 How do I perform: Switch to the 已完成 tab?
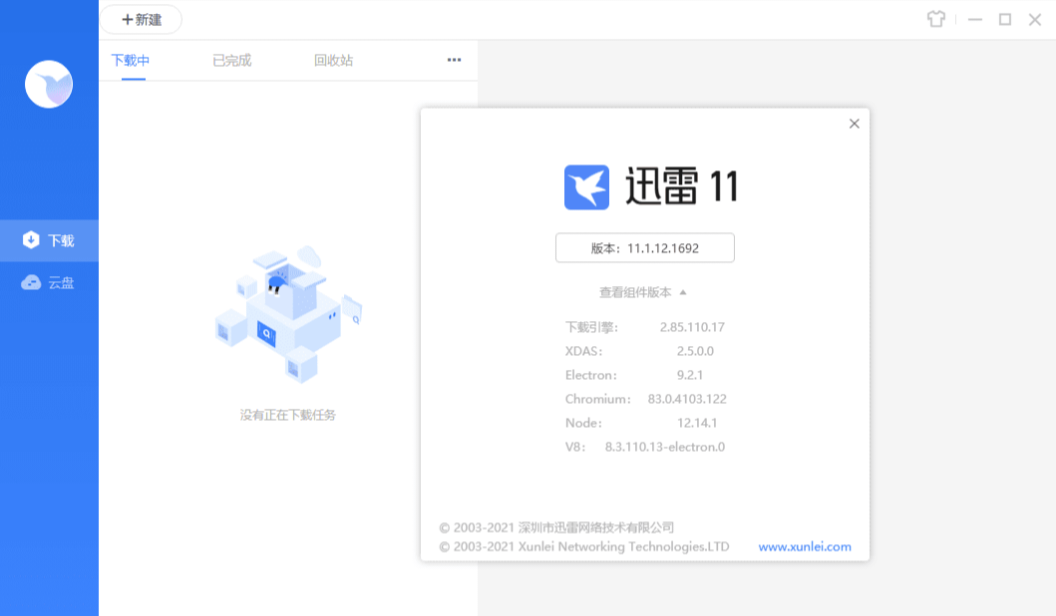[232, 61]
